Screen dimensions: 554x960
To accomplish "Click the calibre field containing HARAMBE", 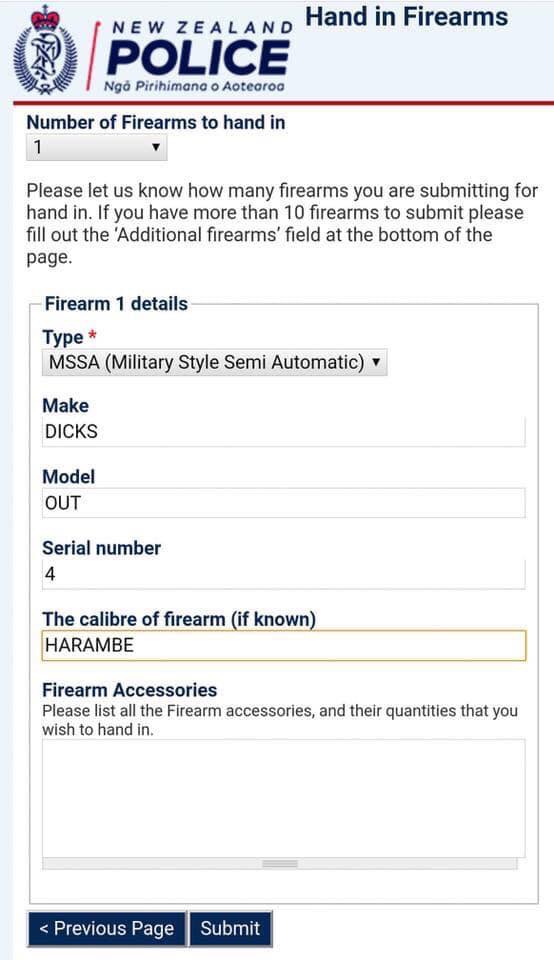I will (x=283, y=645).
